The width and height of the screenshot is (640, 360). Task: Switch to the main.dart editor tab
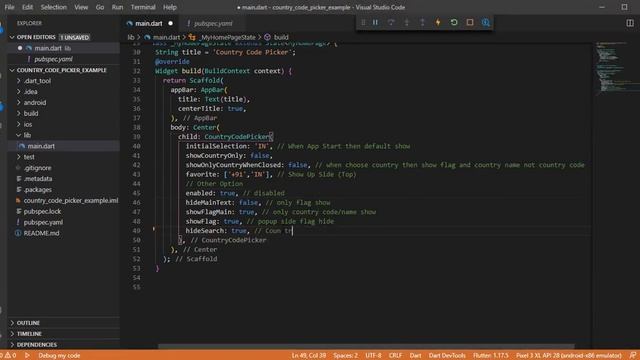click(149, 24)
